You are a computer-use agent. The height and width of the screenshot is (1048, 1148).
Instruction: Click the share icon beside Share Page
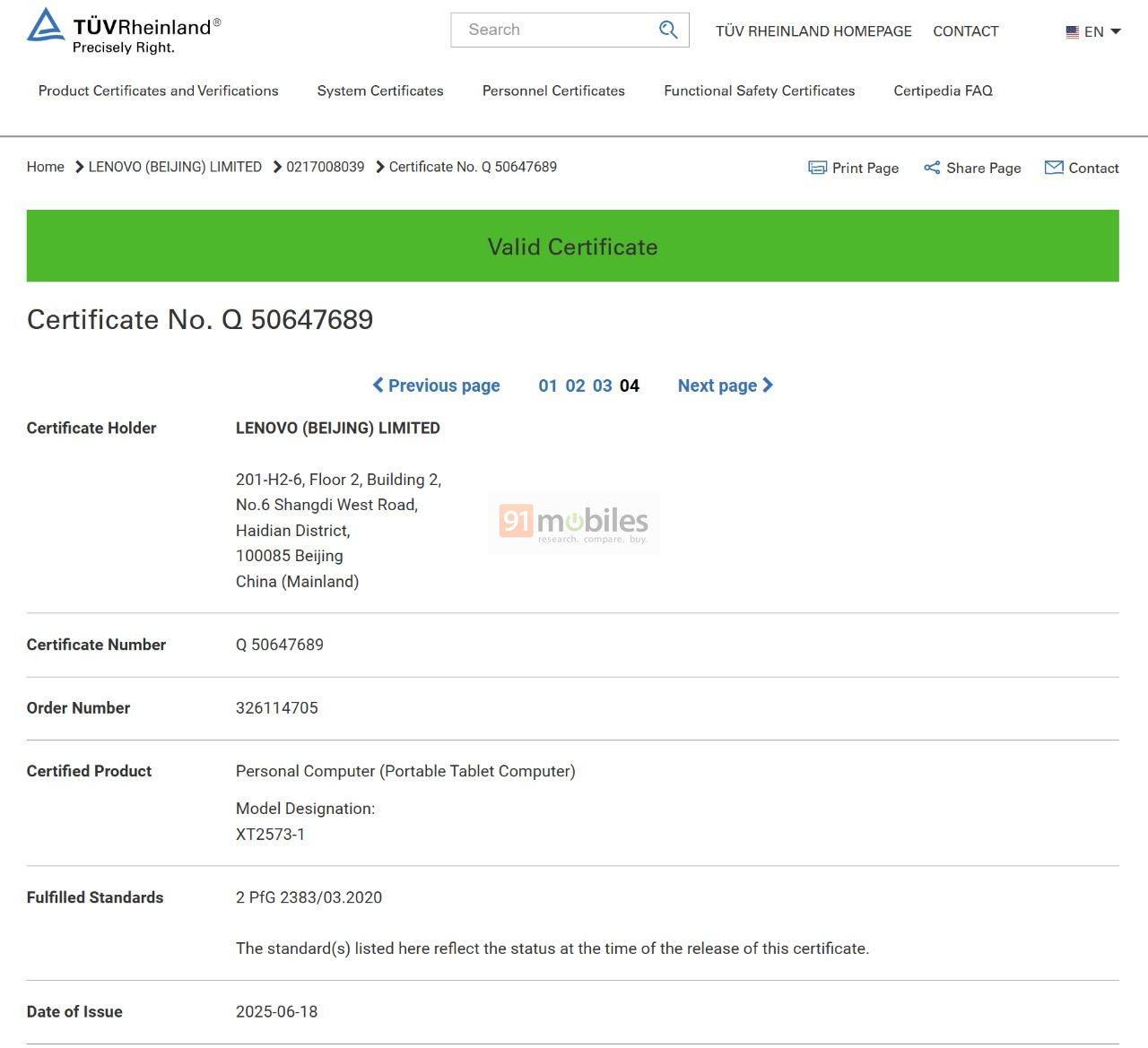(x=932, y=168)
